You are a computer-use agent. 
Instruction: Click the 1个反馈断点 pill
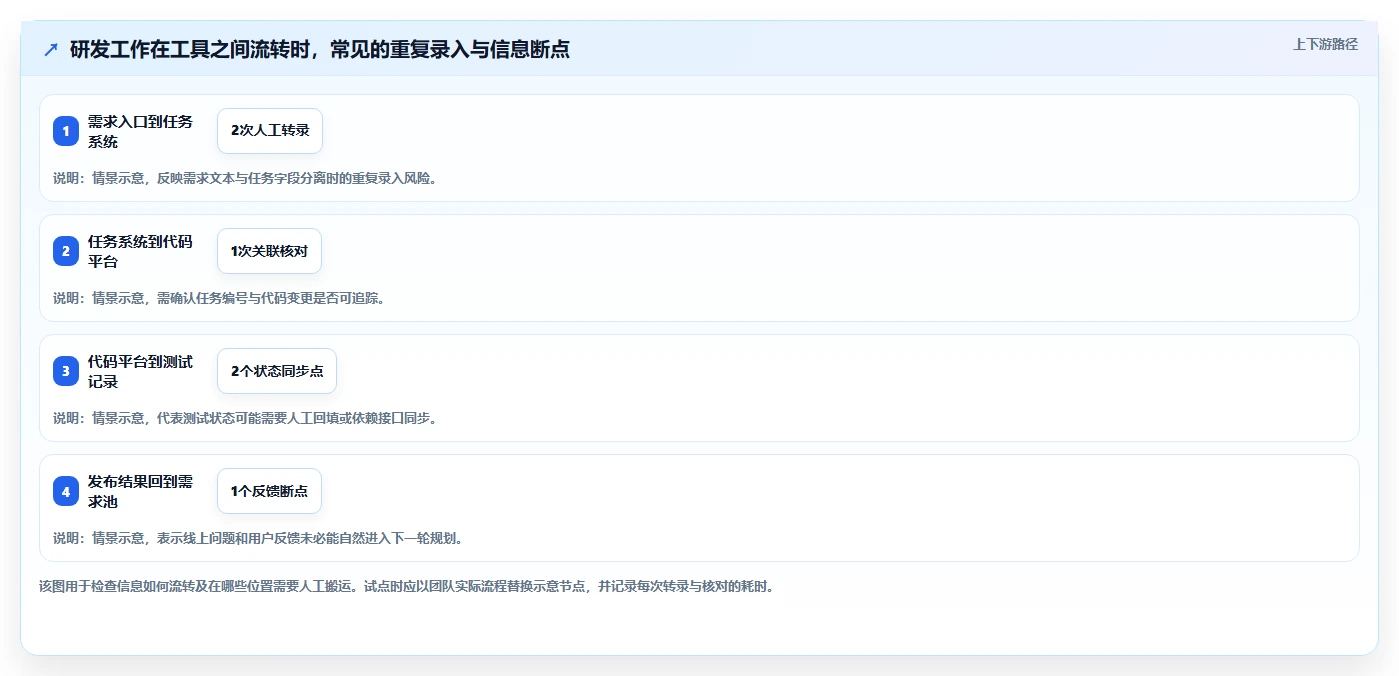point(269,491)
